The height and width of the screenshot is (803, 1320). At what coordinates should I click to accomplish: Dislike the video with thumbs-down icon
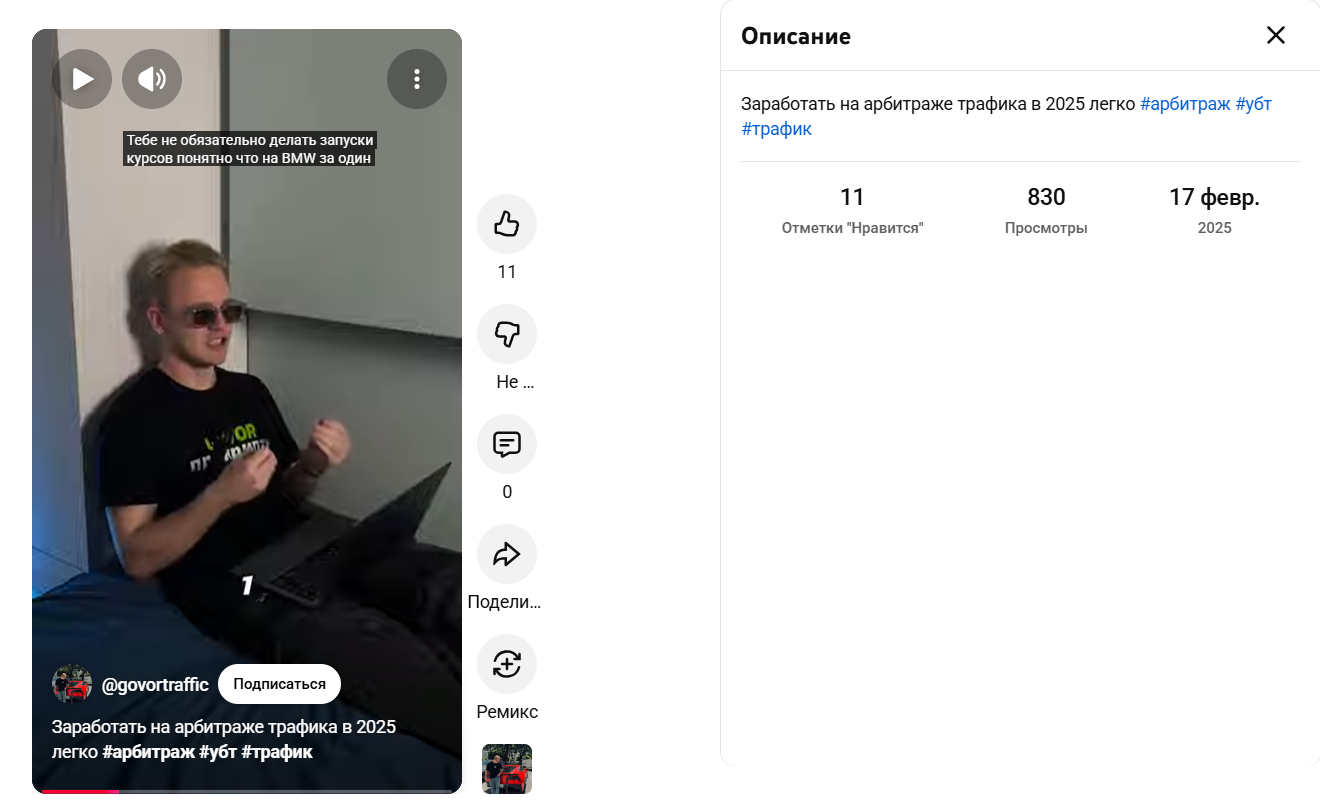507,334
